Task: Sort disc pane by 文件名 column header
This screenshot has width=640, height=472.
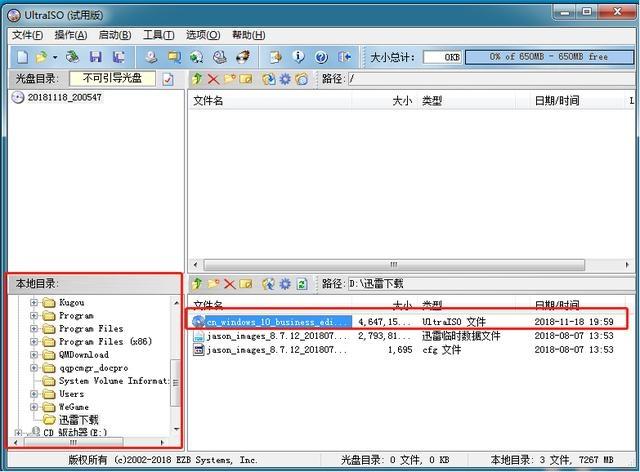Action: (x=269, y=101)
